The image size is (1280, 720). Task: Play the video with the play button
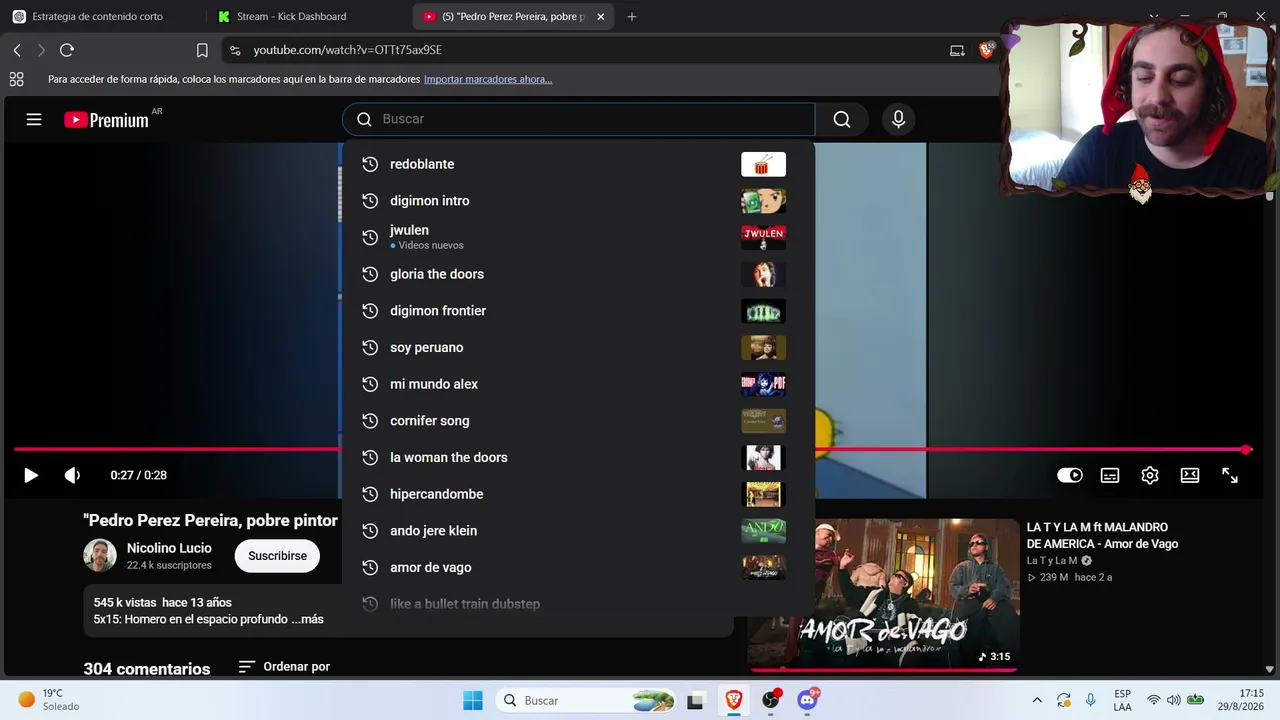tap(31, 476)
